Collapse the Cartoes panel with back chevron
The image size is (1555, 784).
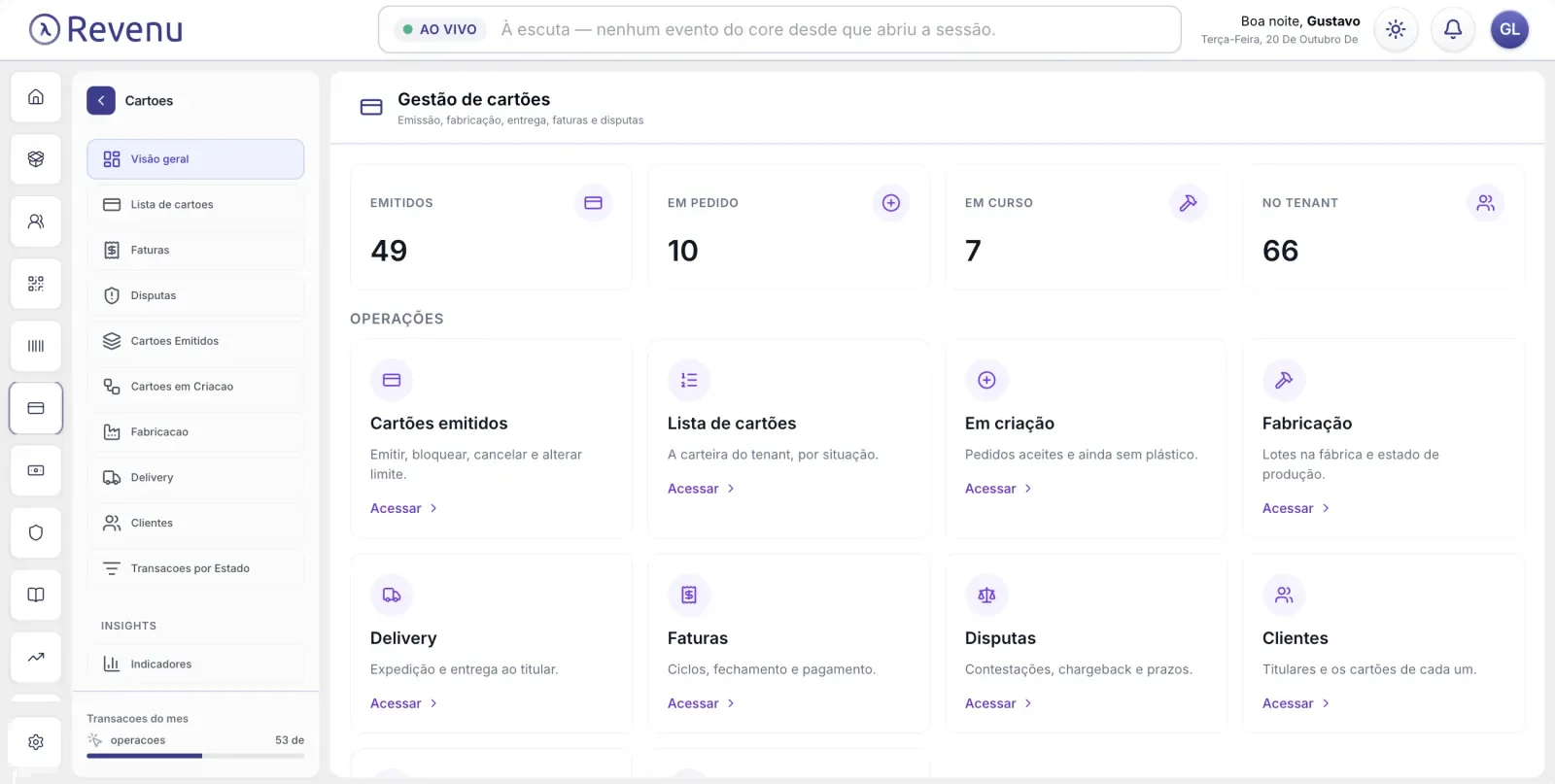coord(101,100)
